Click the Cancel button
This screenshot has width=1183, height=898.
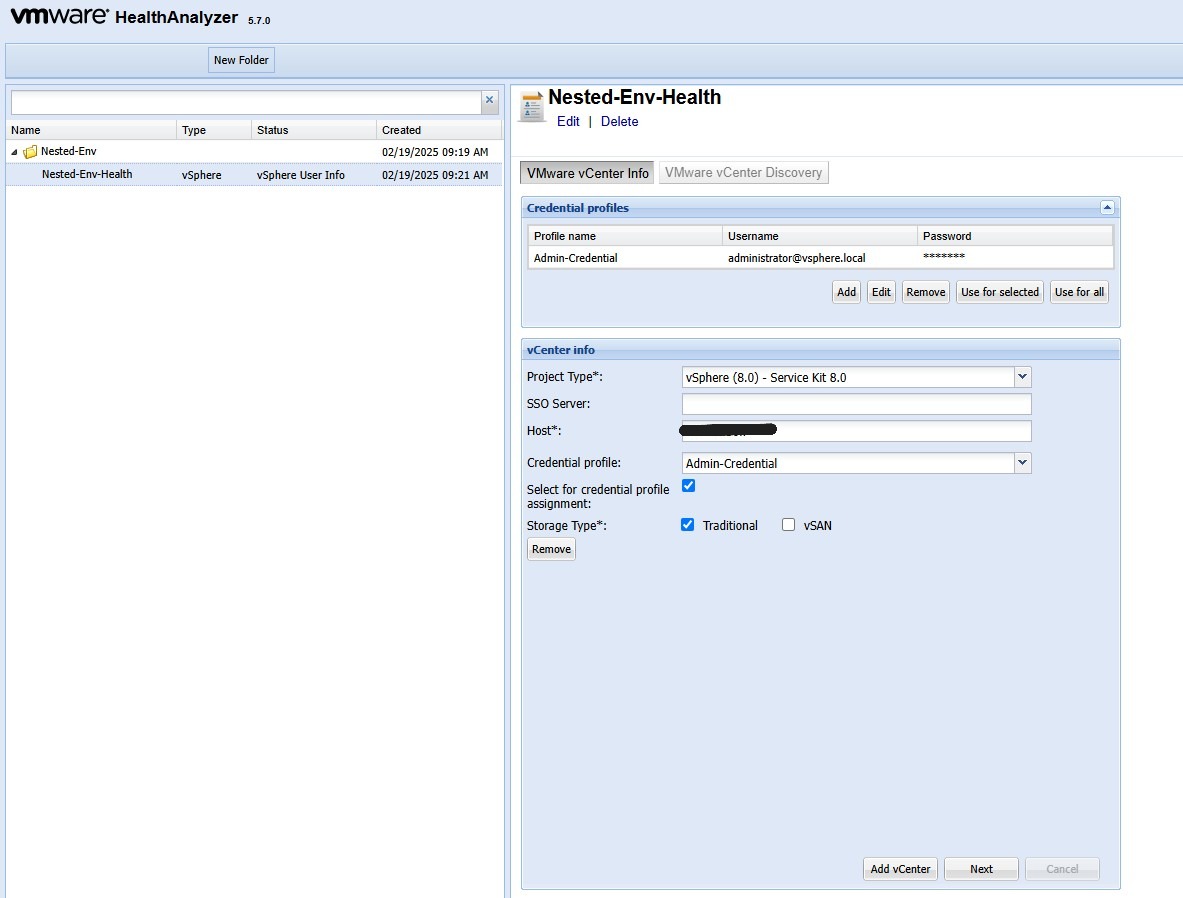(x=1062, y=869)
